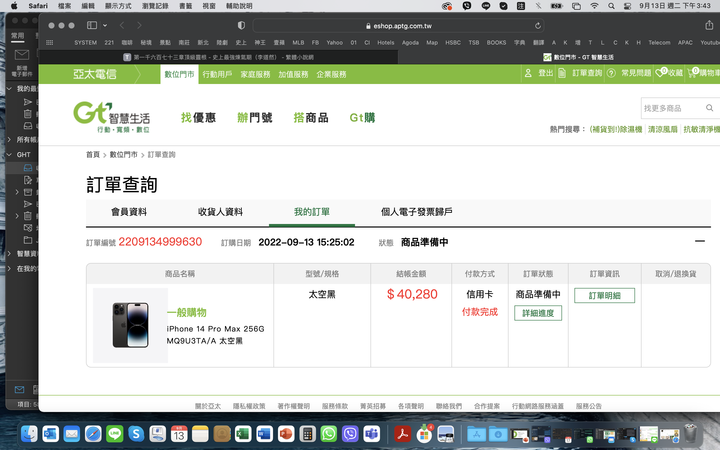720x450 pixels.
Task: Reload the page with the refresh icon
Action: pos(538,26)
